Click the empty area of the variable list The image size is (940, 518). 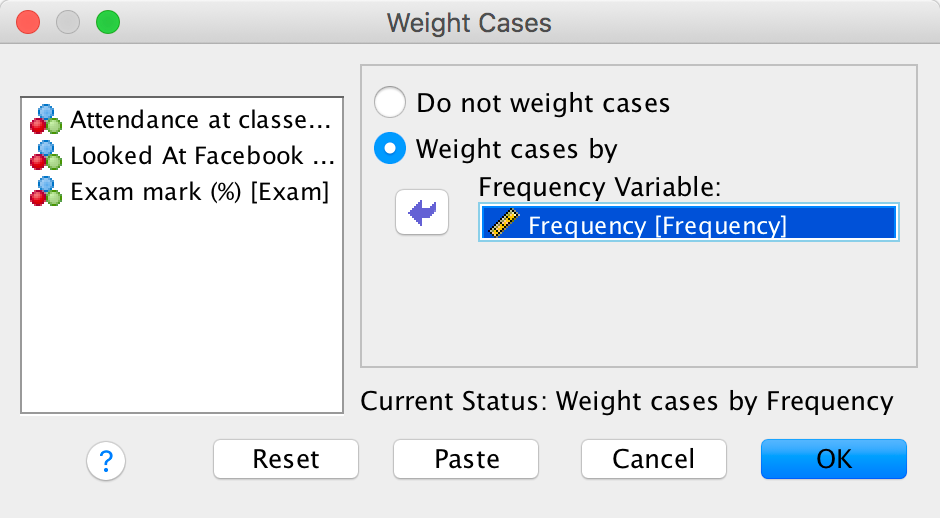[x=182, y=320]
